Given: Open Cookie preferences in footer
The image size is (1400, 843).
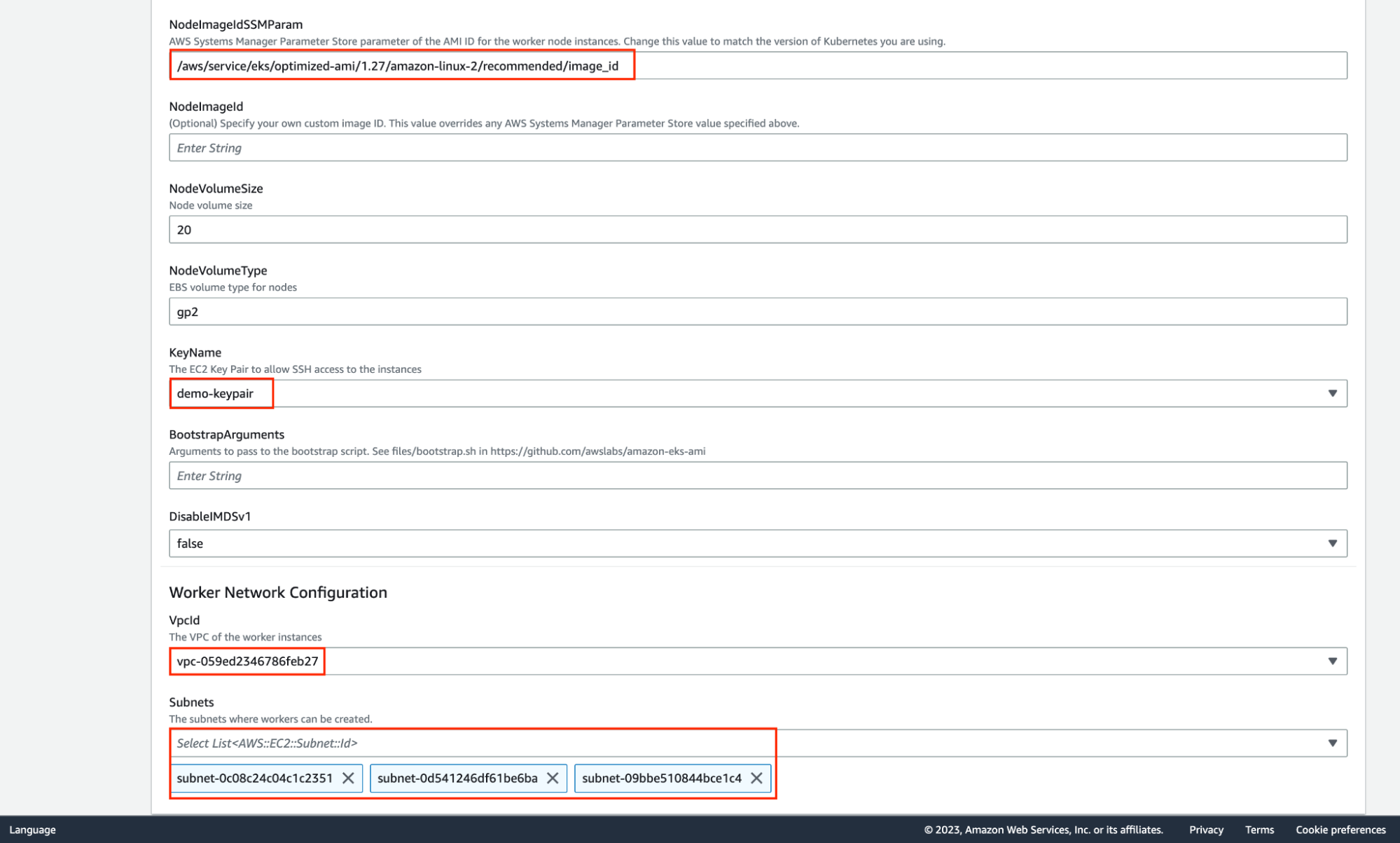Looking at the screenshot, I should pos(1340,830).
